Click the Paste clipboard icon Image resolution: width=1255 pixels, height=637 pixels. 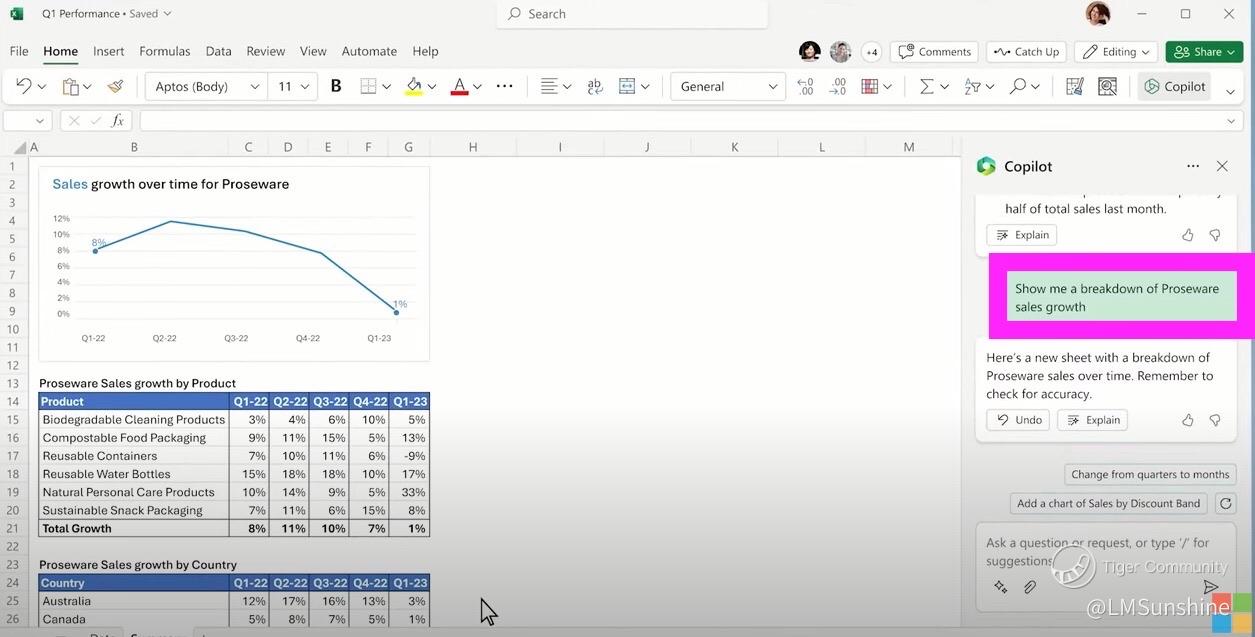click(x=70, y=87)
